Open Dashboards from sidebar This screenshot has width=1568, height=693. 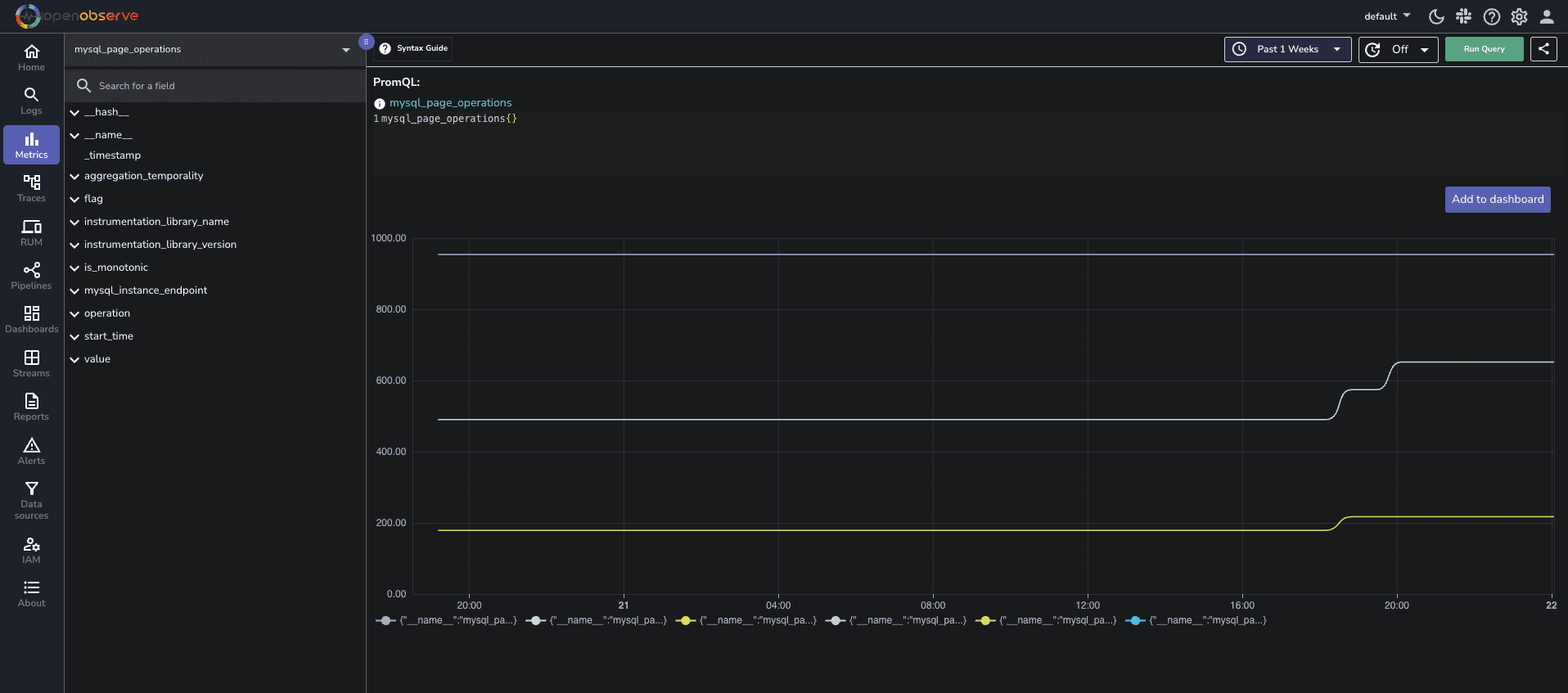32,319
